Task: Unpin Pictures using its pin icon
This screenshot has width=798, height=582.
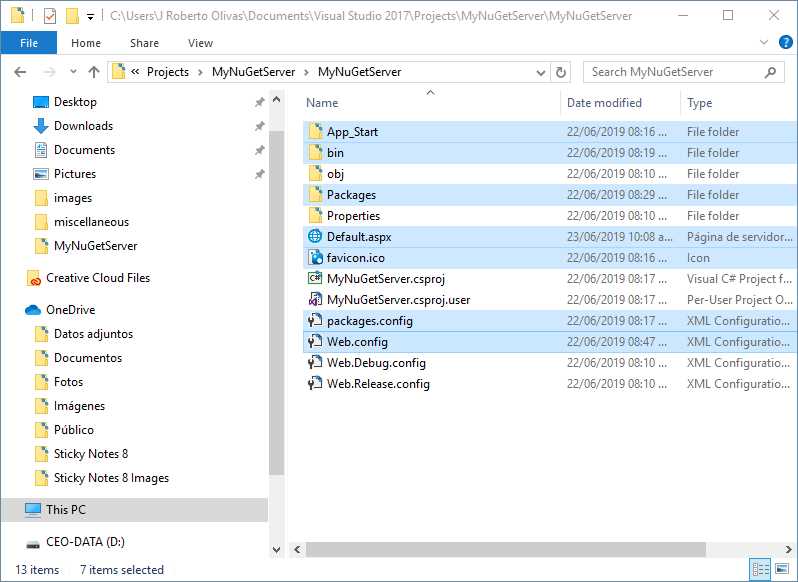Action: (x=260, y=173)
